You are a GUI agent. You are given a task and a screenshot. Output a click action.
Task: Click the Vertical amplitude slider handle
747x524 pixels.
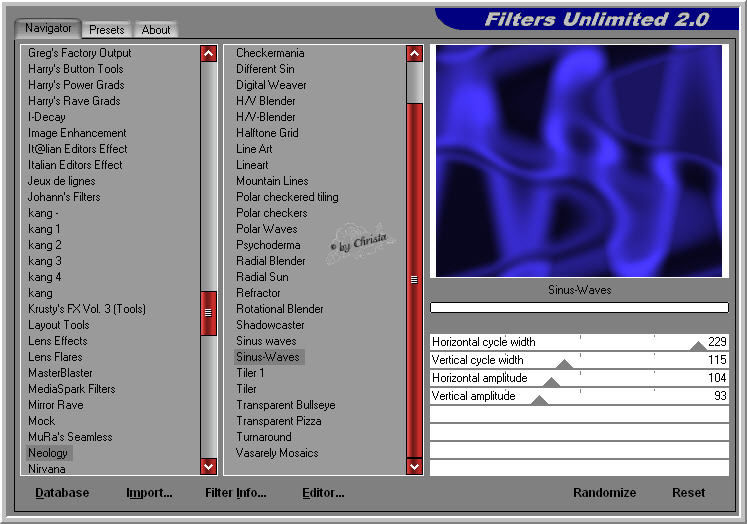(539, 400)
